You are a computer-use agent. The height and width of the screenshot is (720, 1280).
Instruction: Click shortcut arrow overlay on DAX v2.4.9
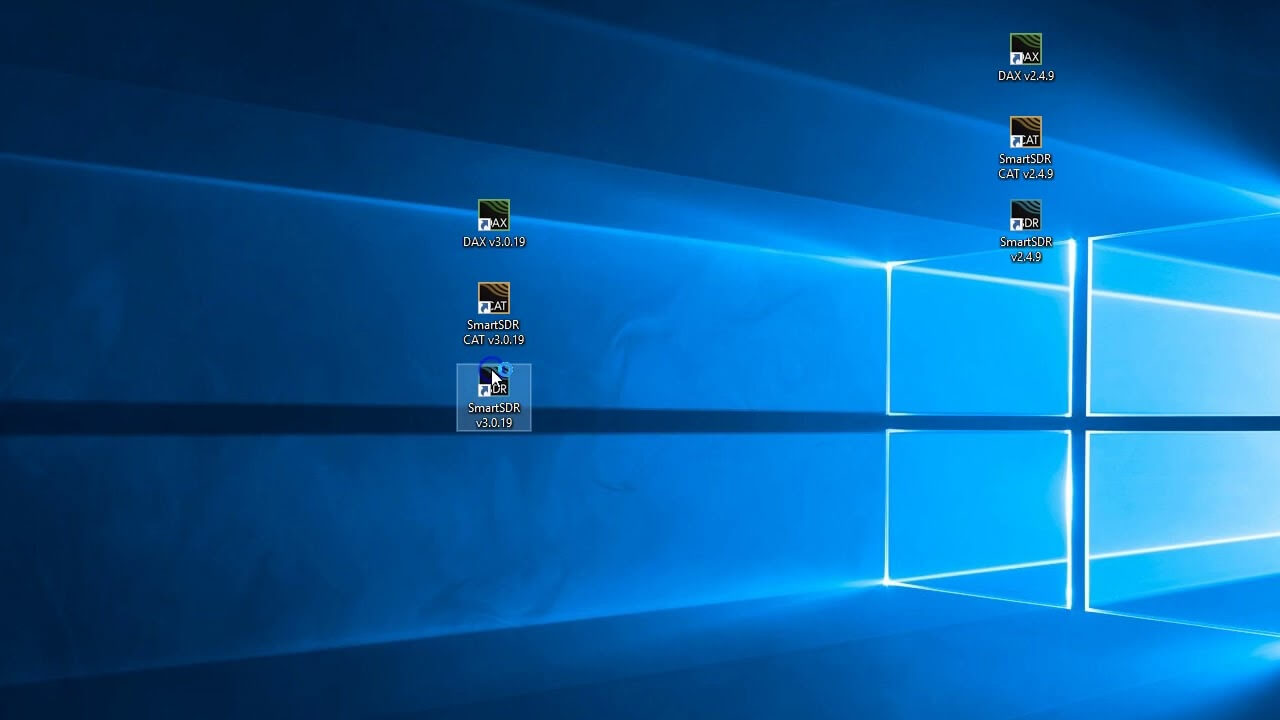1016,59
